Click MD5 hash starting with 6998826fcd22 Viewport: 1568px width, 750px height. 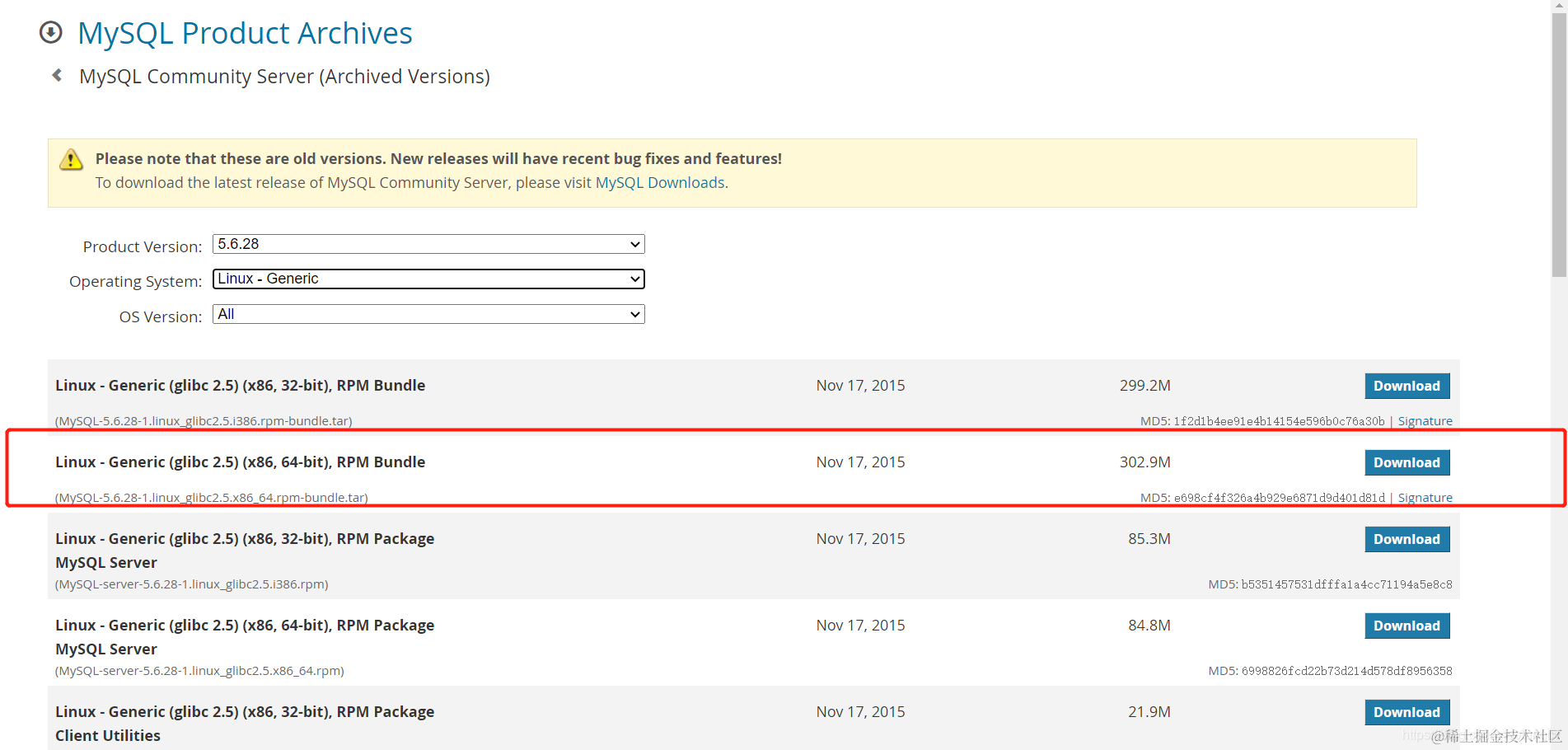point(1346,671)
